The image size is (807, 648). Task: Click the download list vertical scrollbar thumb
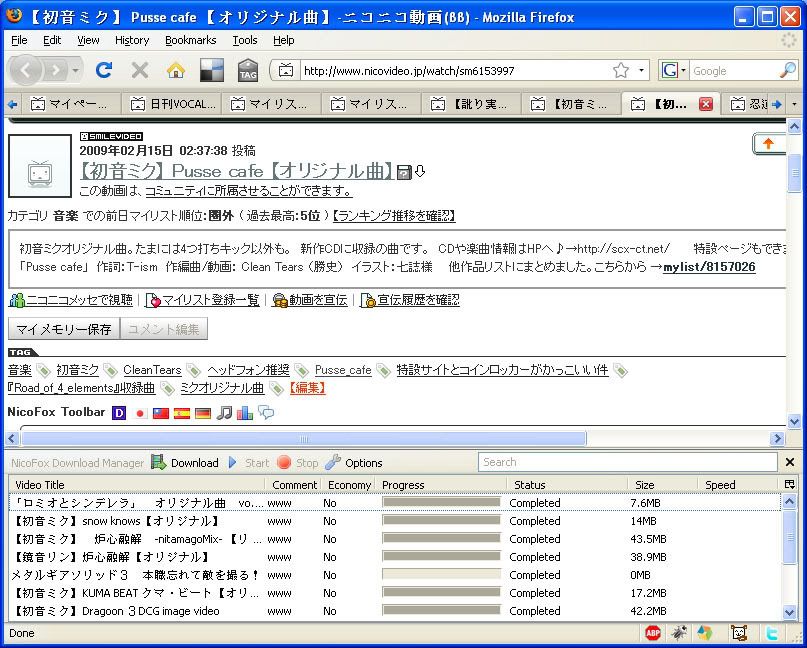click(x=790, y=538)
